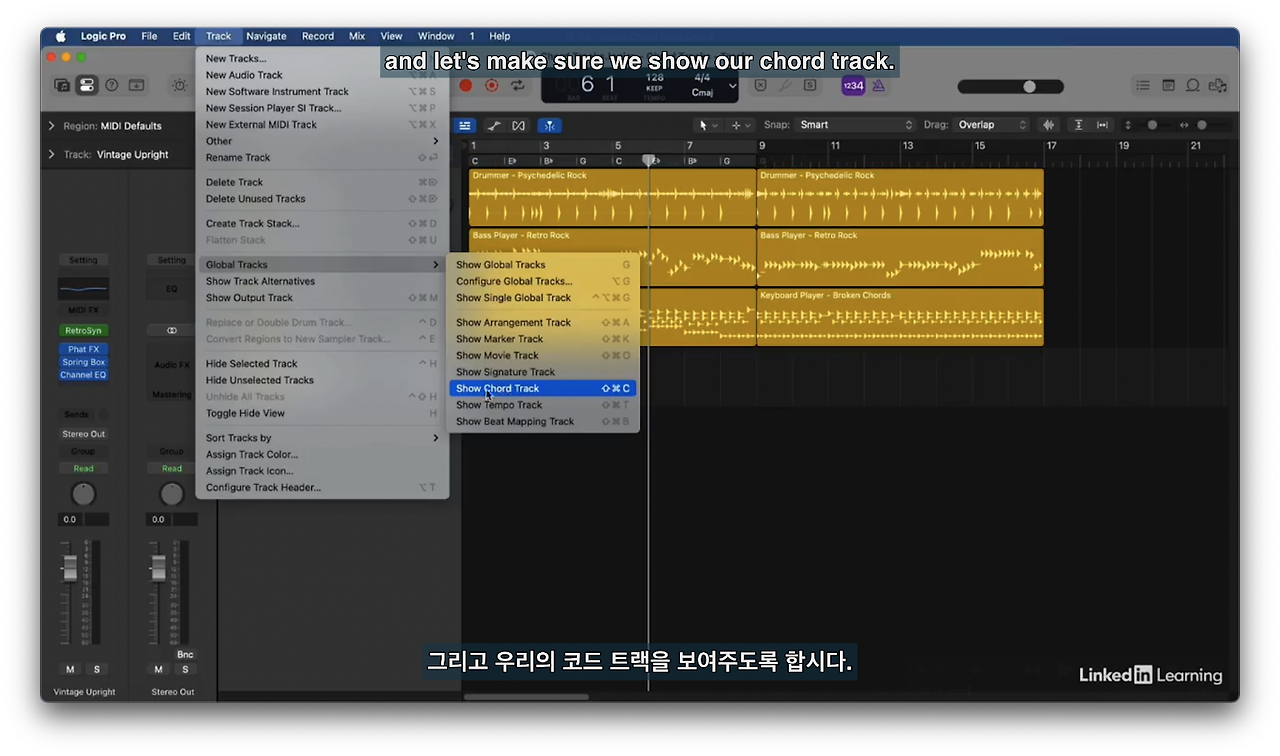
Task: Click the Vintage Upright pan knob
Action: 84,494
